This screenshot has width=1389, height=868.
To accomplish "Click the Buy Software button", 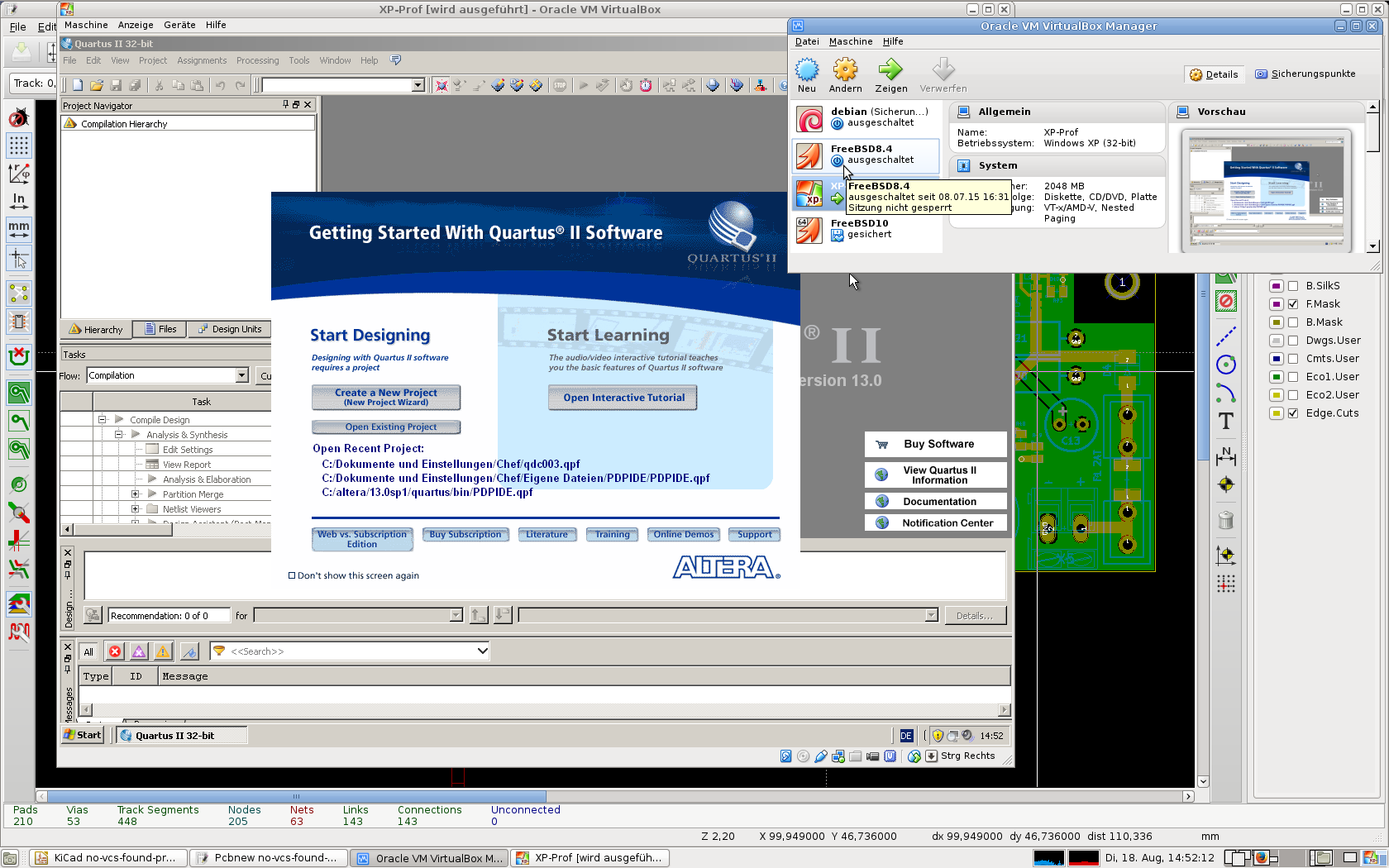I will [x=936, y=444].
